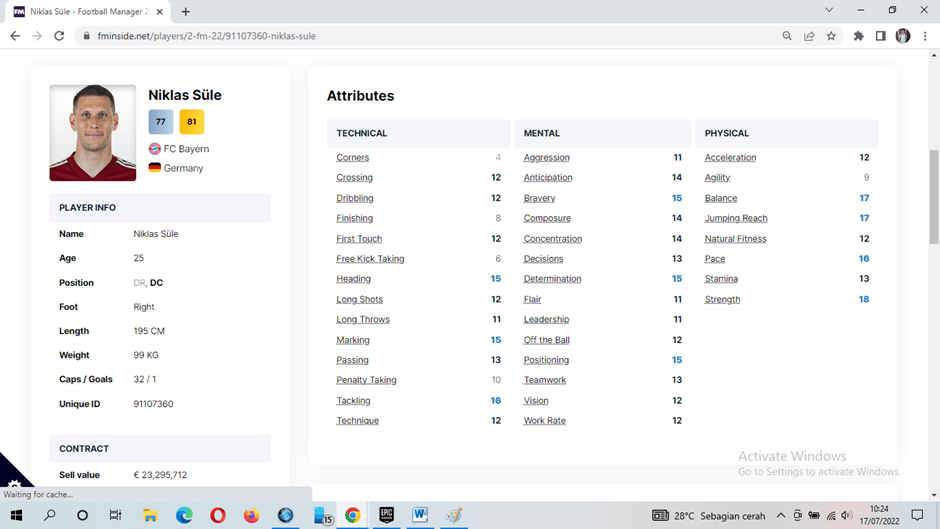Screen dimensions: 940x529
Task: Open the Tackling attribute link
Action: [x=354, y=400]
